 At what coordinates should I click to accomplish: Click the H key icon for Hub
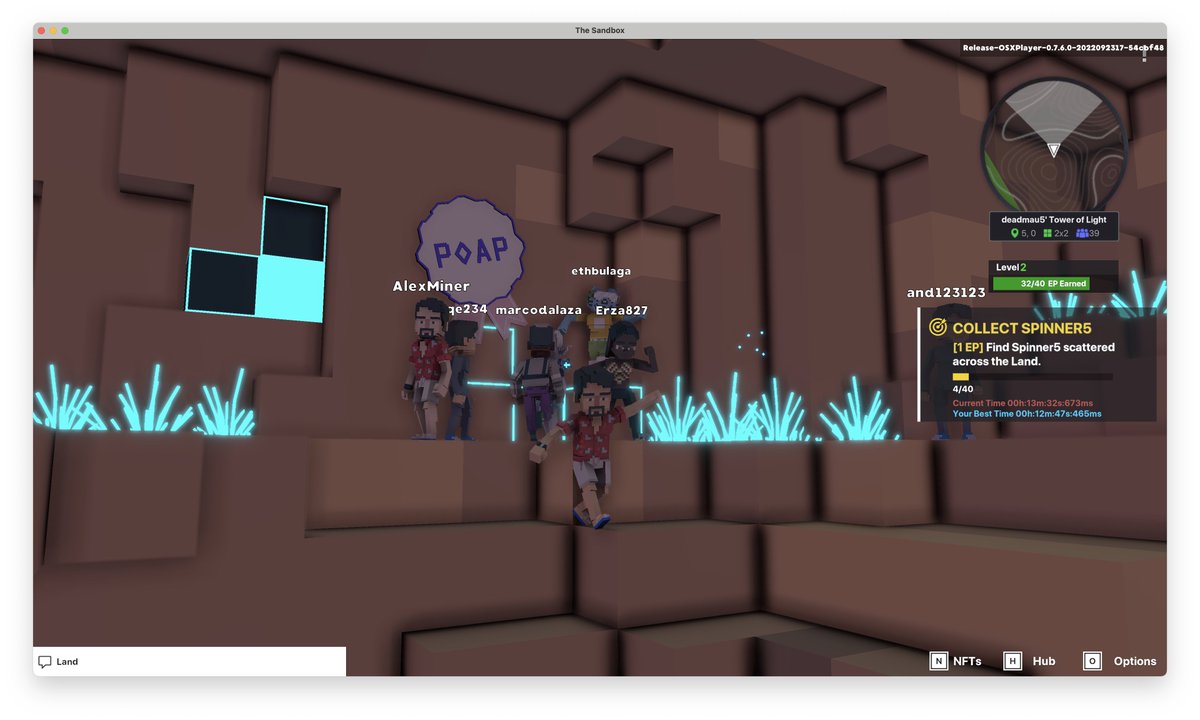(x=1013, y=661)
